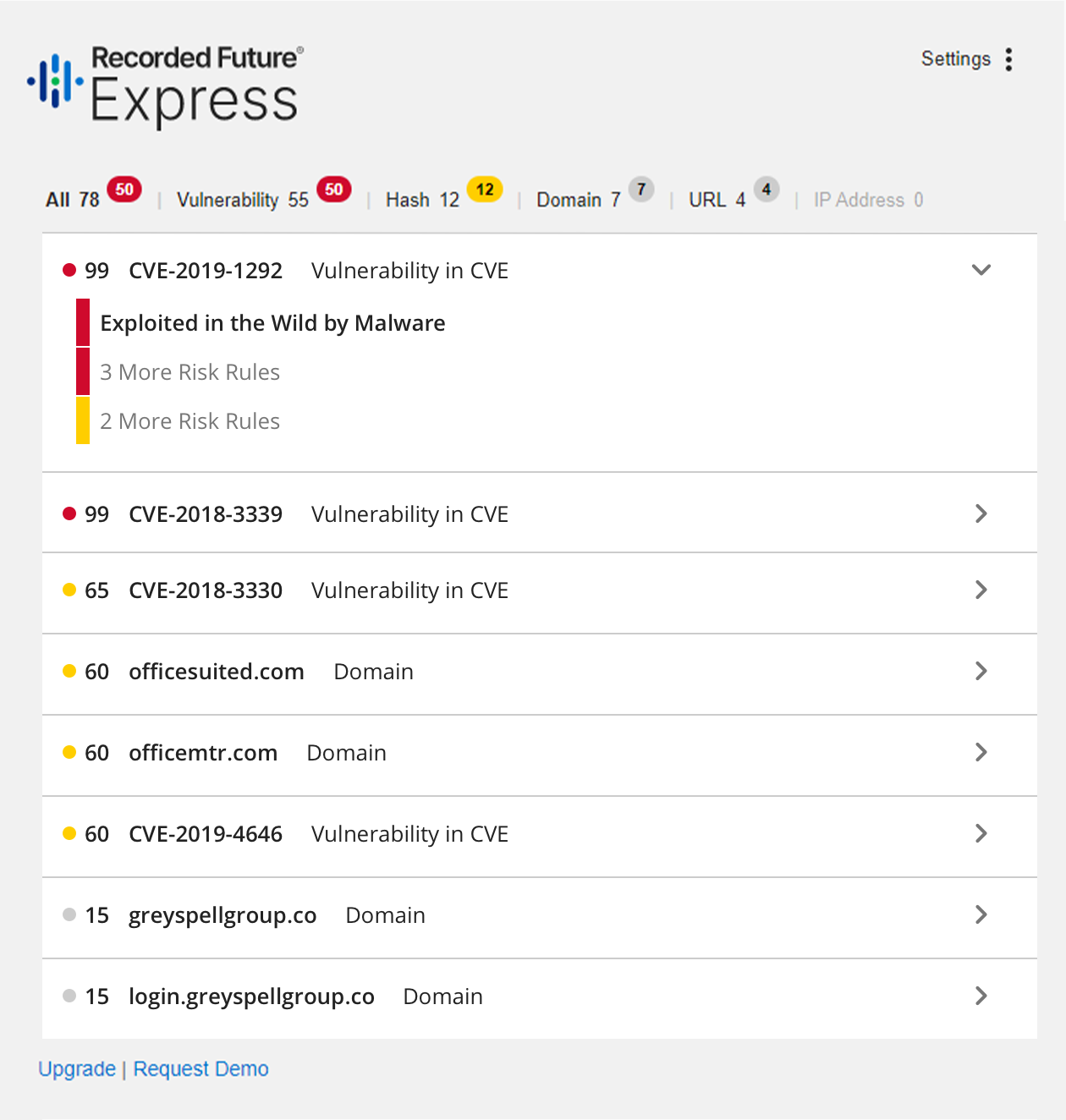Click the gray 4 badge beside URL

point(767,189)
